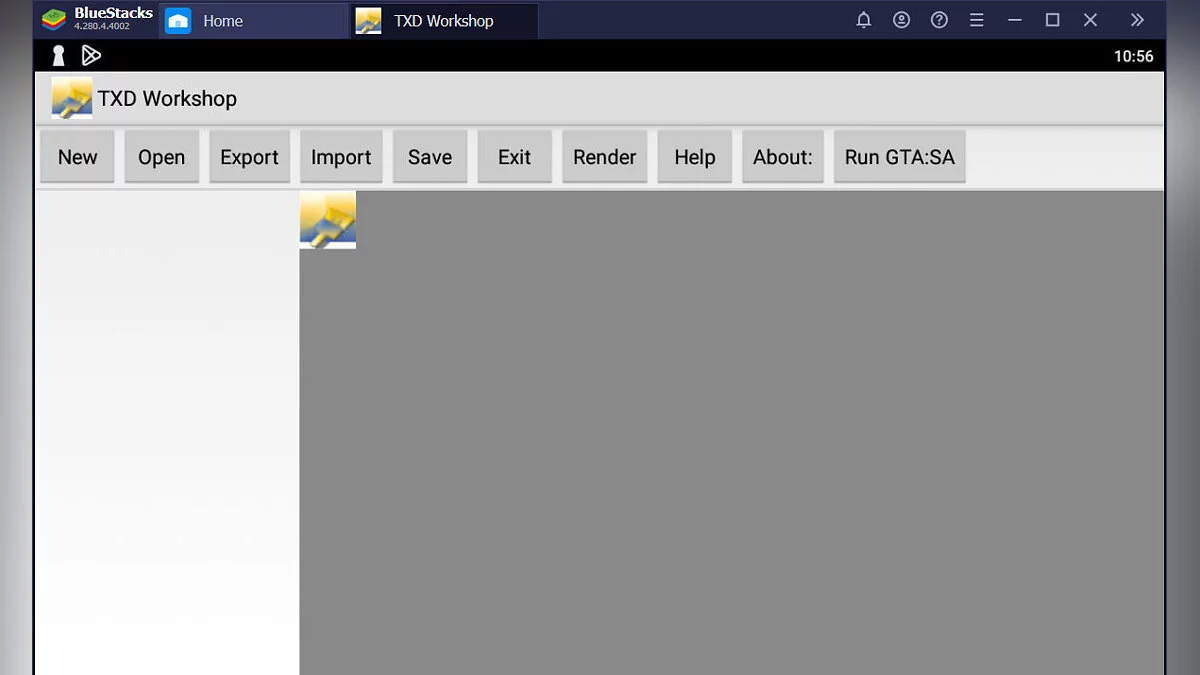This screenshot has width=1200, height=675.
Task: Open the BlueStacks account profile icon
Action: [x=901, y=20]
